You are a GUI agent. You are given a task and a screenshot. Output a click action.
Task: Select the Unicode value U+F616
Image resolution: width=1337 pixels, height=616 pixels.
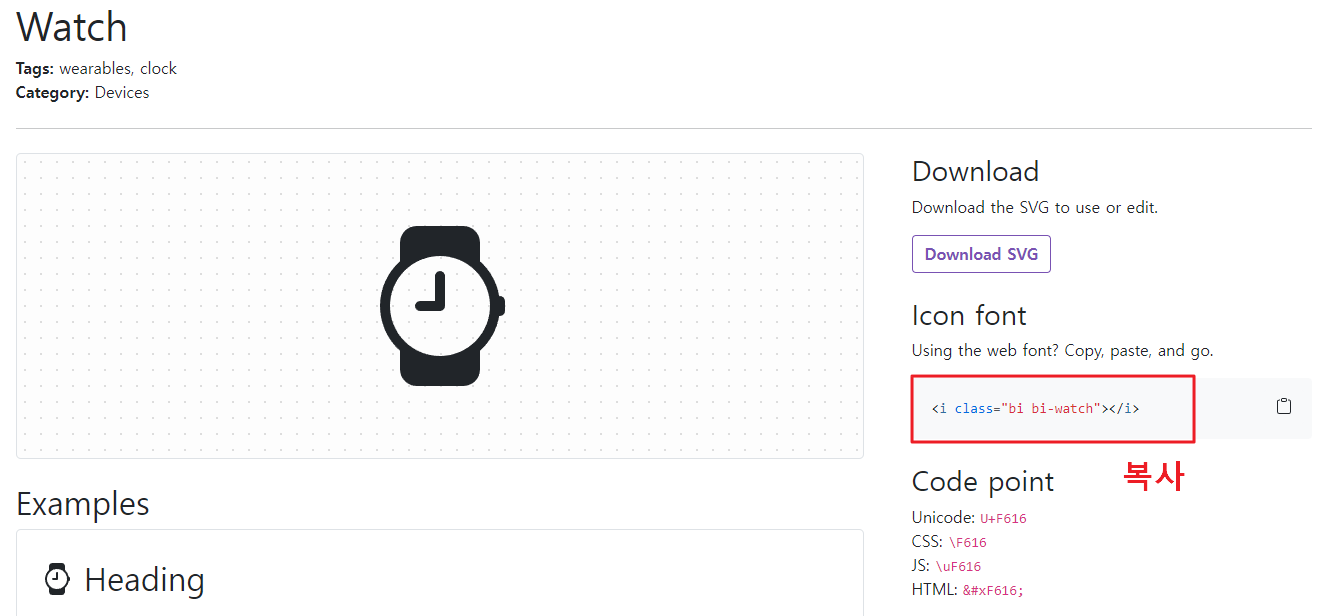1003,518
